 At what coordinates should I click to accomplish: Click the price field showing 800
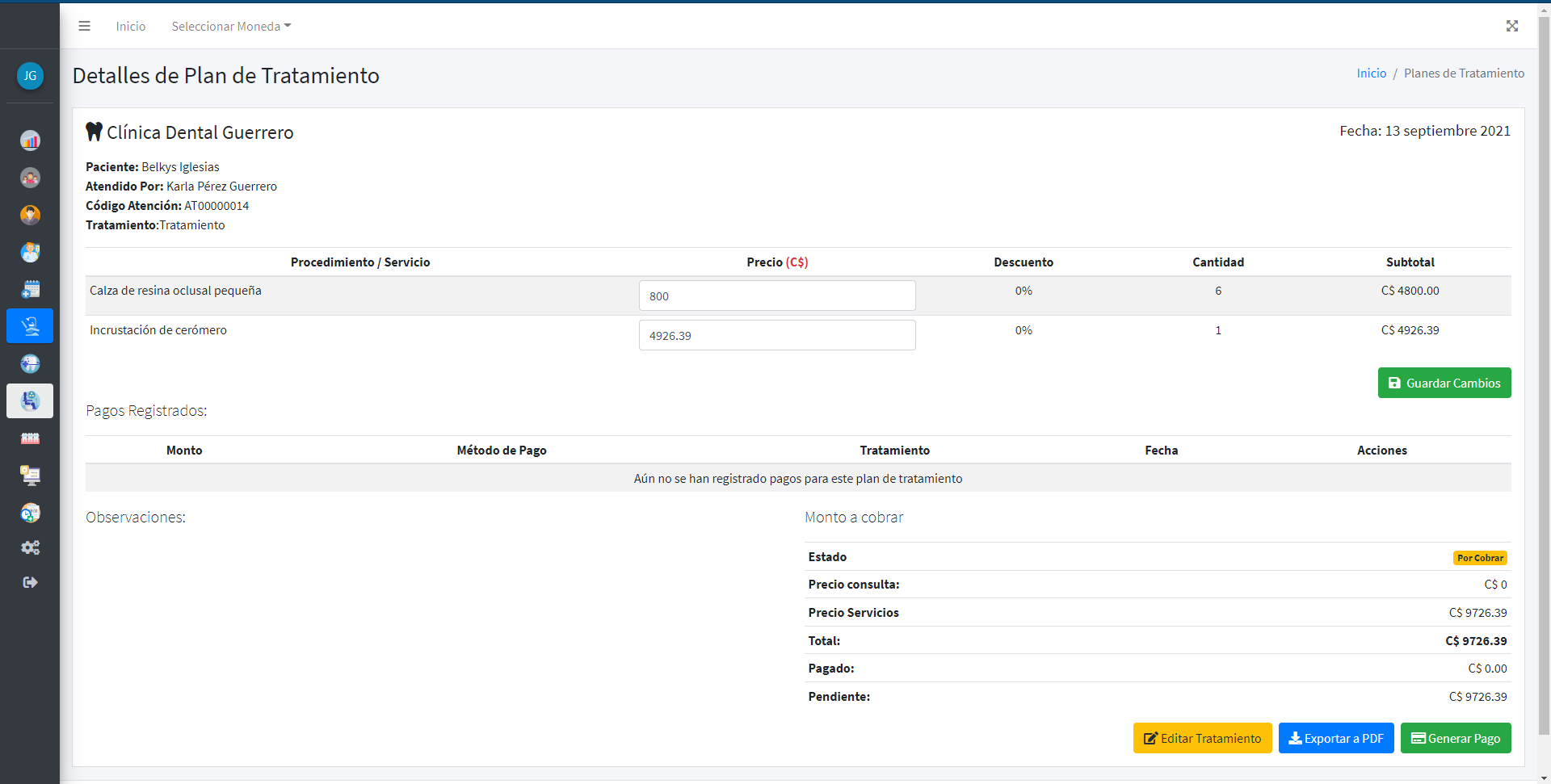tap(776, 296)
